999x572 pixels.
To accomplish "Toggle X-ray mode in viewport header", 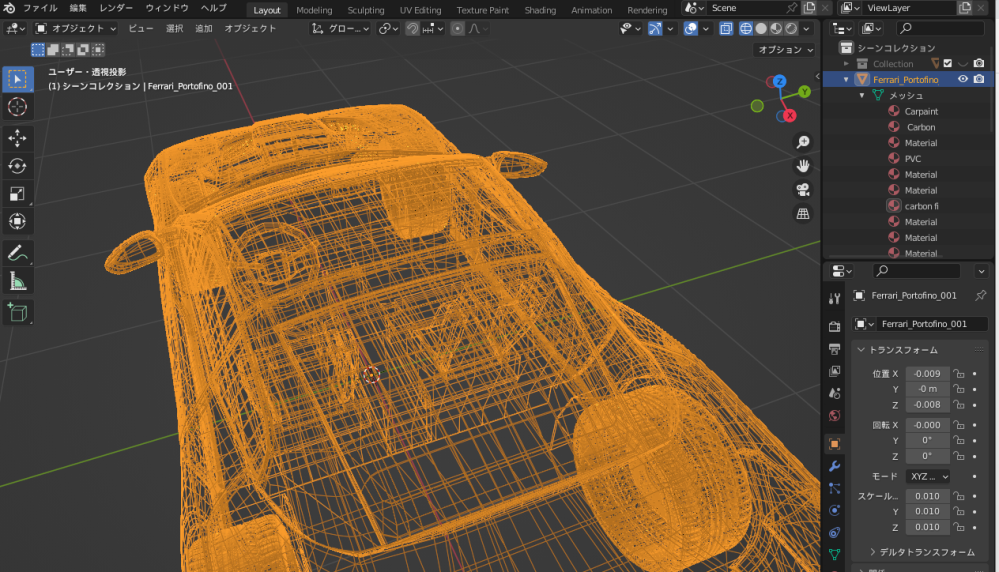I will 726,29.
